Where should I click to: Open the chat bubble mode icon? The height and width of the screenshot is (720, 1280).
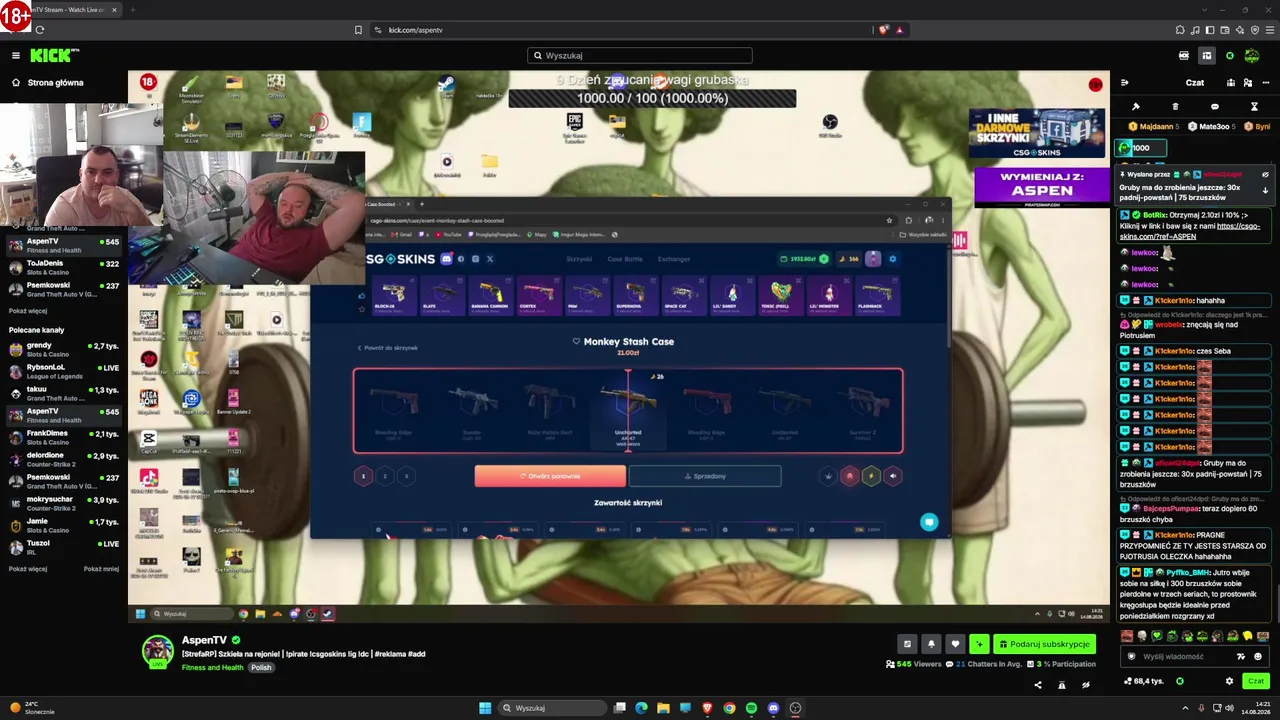point(1215,106)
